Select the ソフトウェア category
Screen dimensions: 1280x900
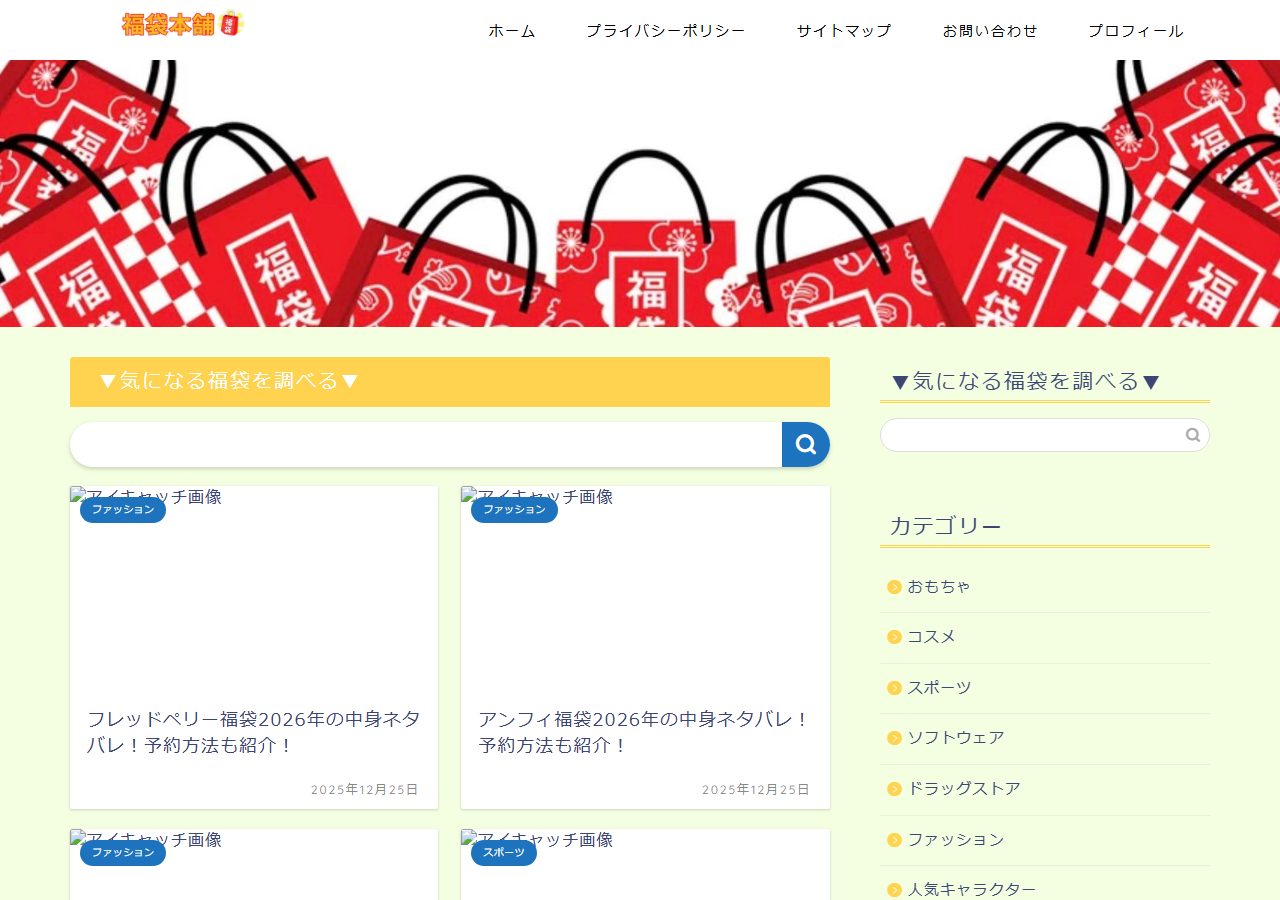click(1045, 738)
